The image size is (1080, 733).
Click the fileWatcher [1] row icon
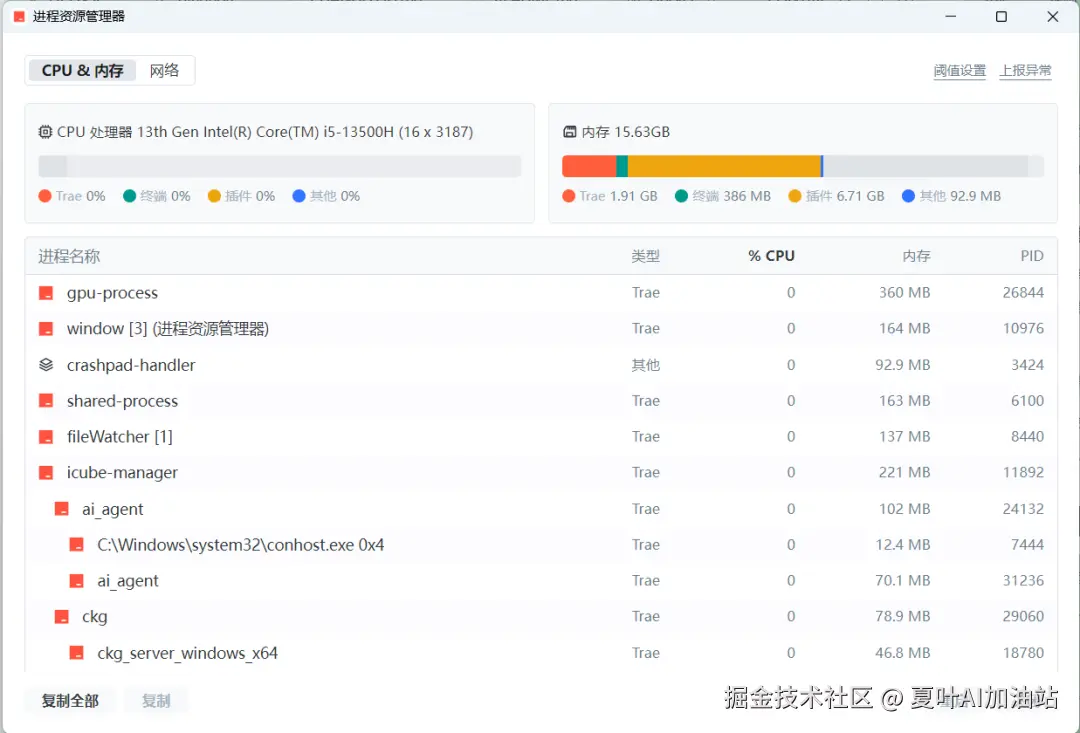pos(46,437)
